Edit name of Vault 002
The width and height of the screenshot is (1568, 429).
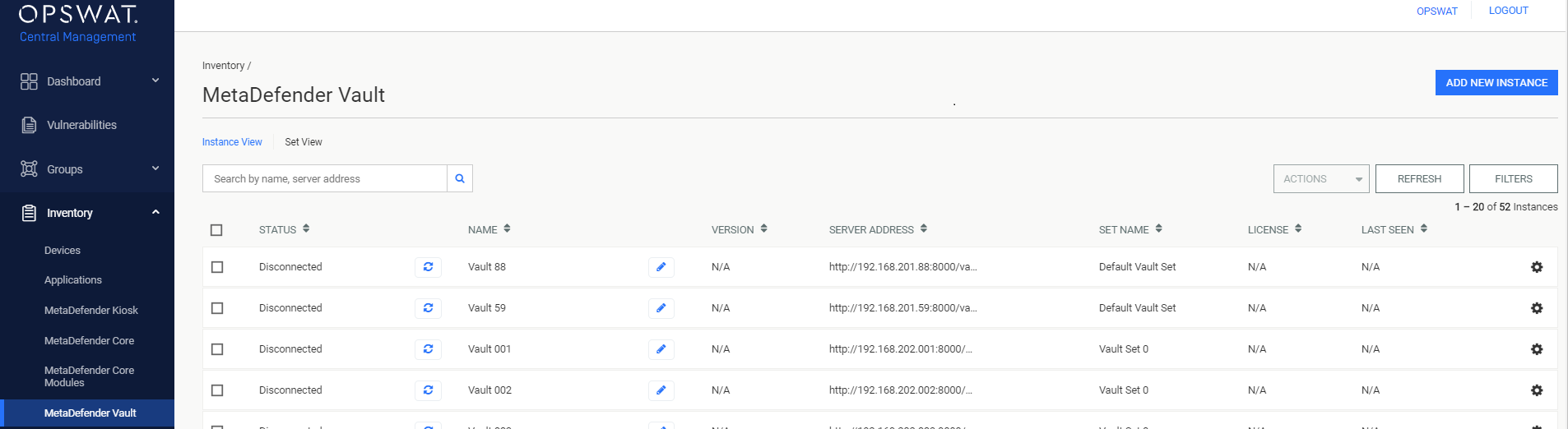[661, 390]
